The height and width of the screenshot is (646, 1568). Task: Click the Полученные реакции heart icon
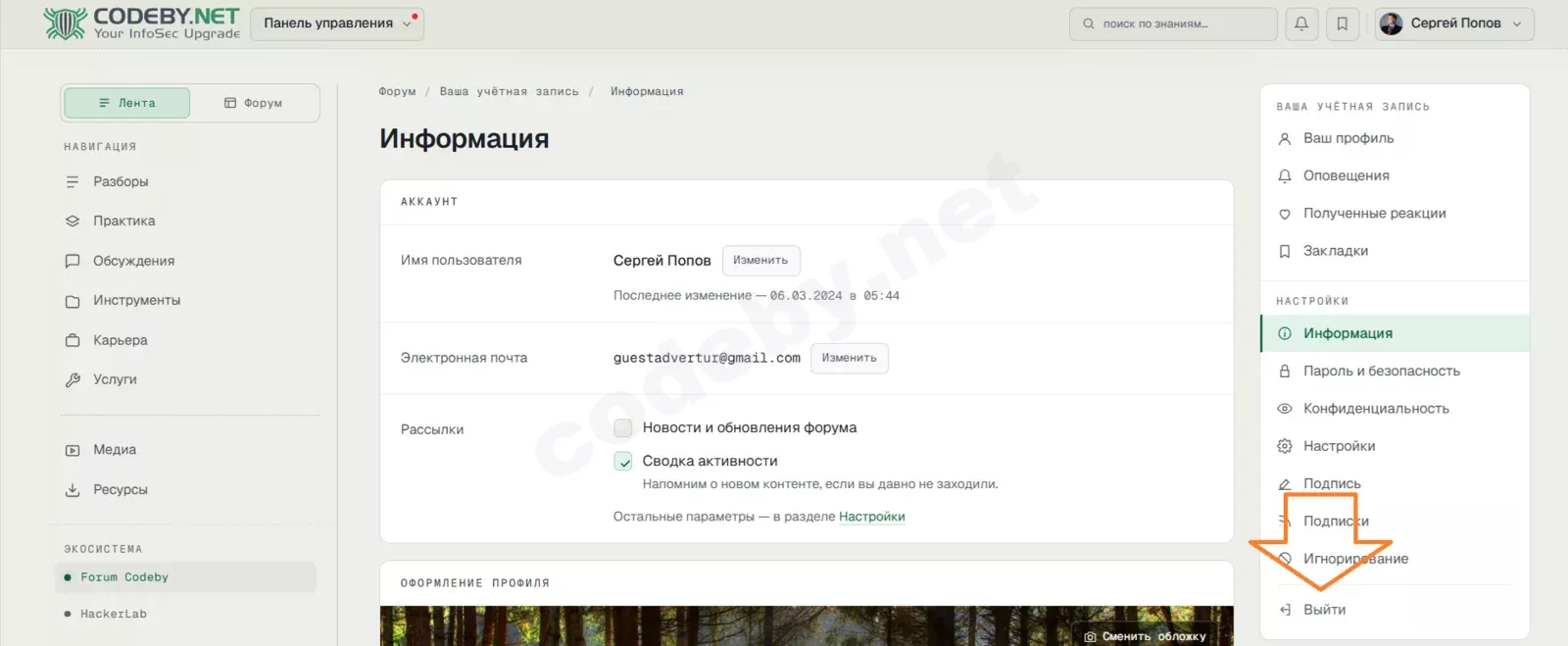click(x=1285, y=214)
